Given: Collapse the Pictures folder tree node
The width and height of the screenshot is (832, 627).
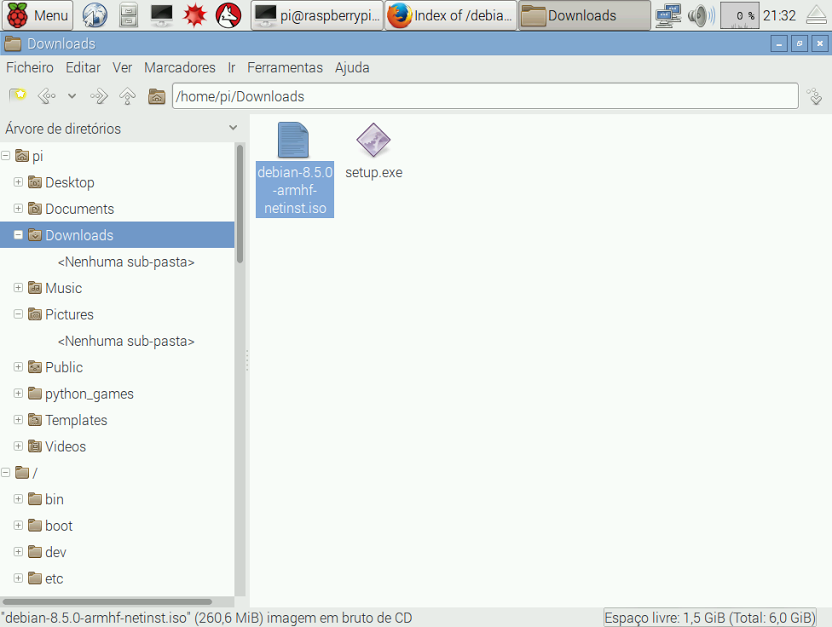Looking at the screenshot, I should point(18,314).
